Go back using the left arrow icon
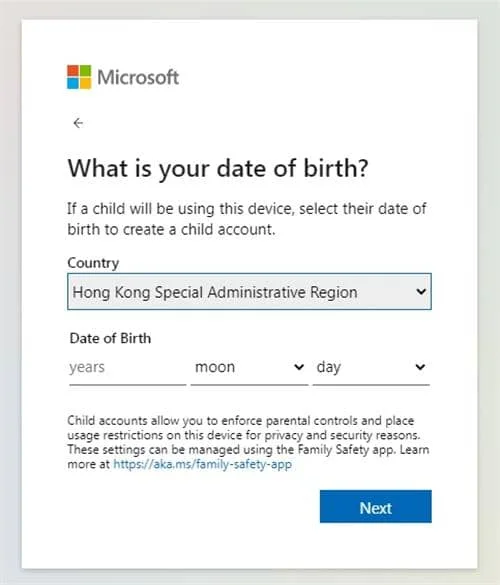Image resolution: width=500 pixels, height=585 pixels. coord(78,123)
